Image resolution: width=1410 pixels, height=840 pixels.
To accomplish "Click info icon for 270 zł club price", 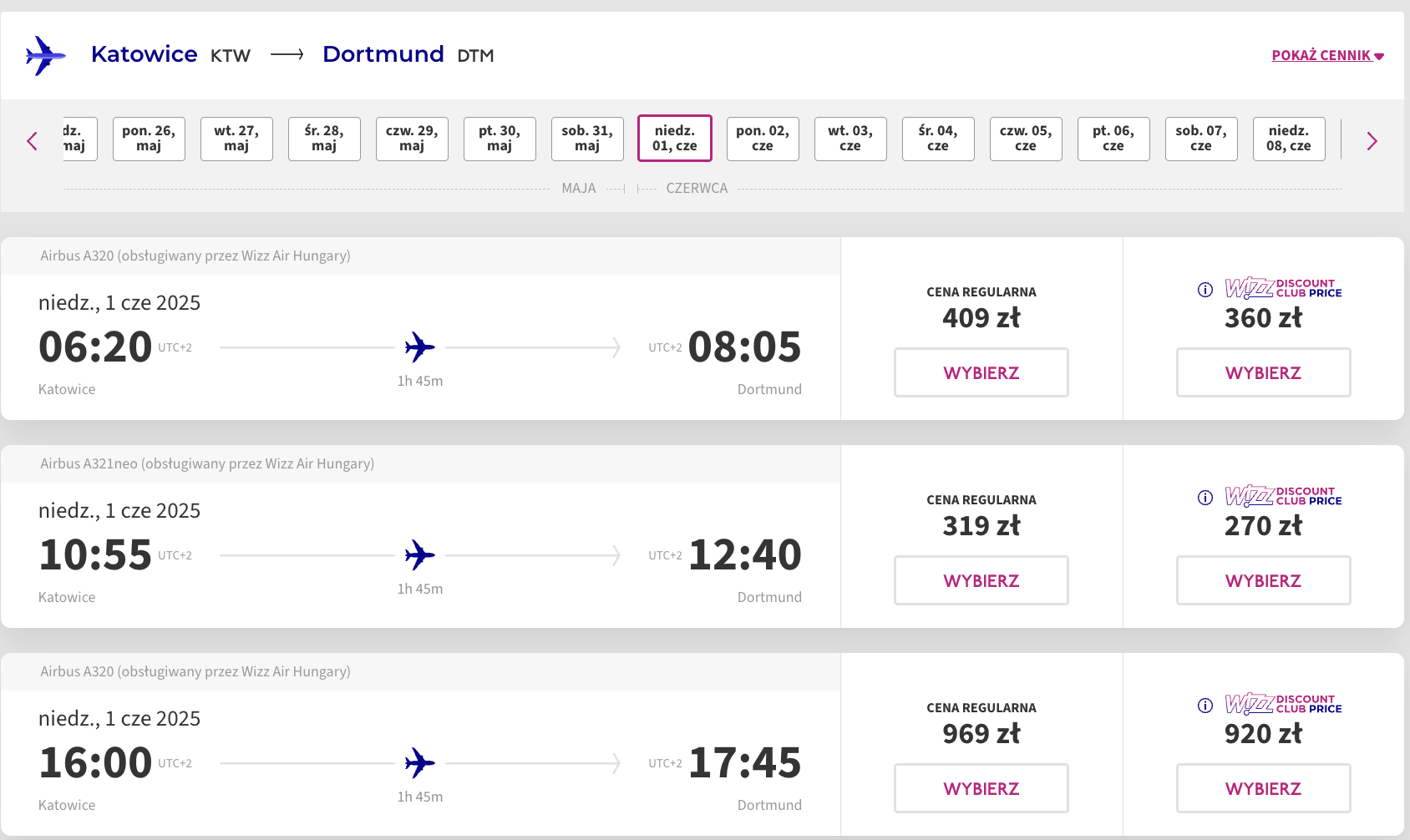I will point(1205,498).
